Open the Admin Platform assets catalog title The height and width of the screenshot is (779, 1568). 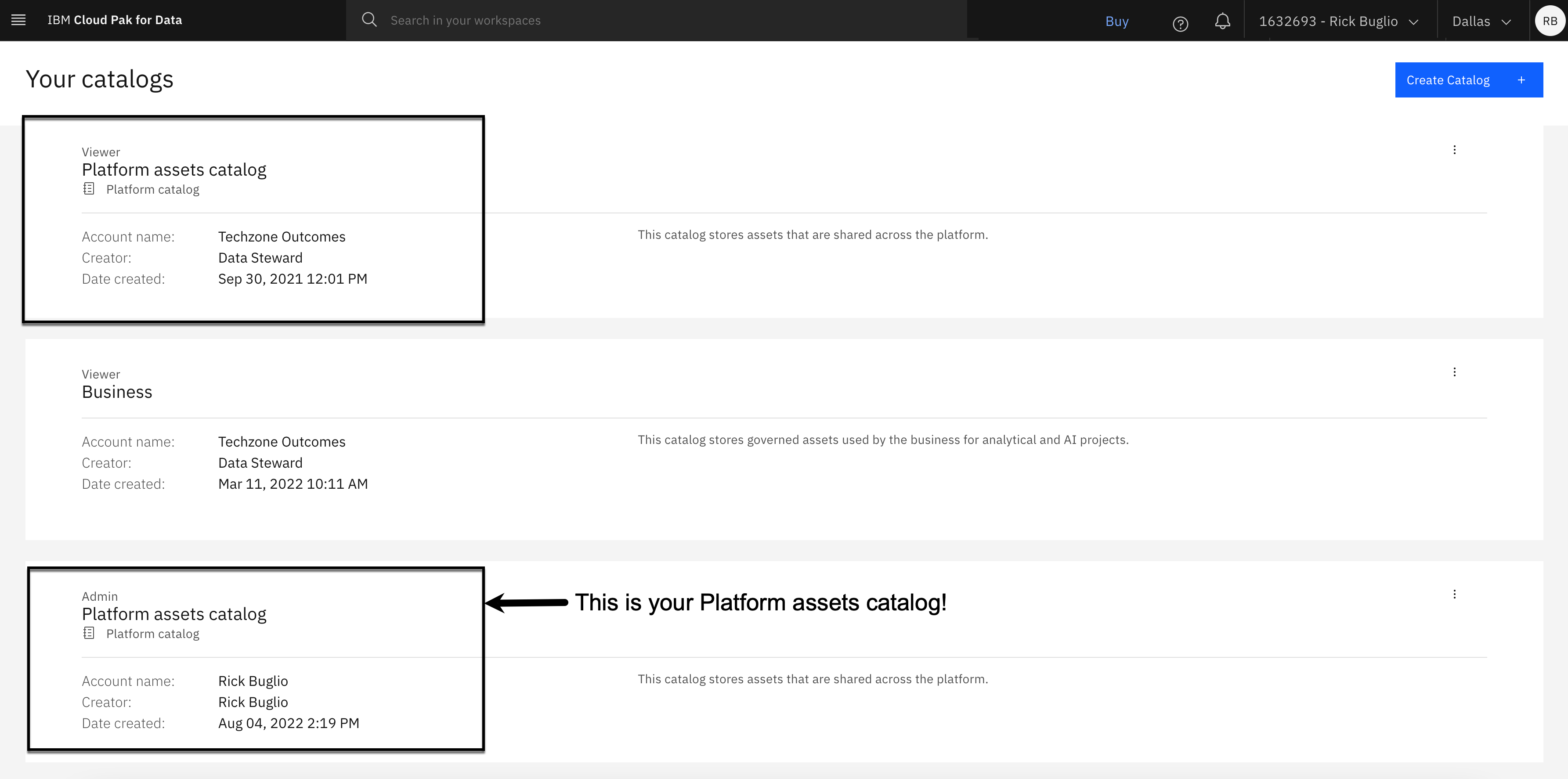(x=174, y=614)
